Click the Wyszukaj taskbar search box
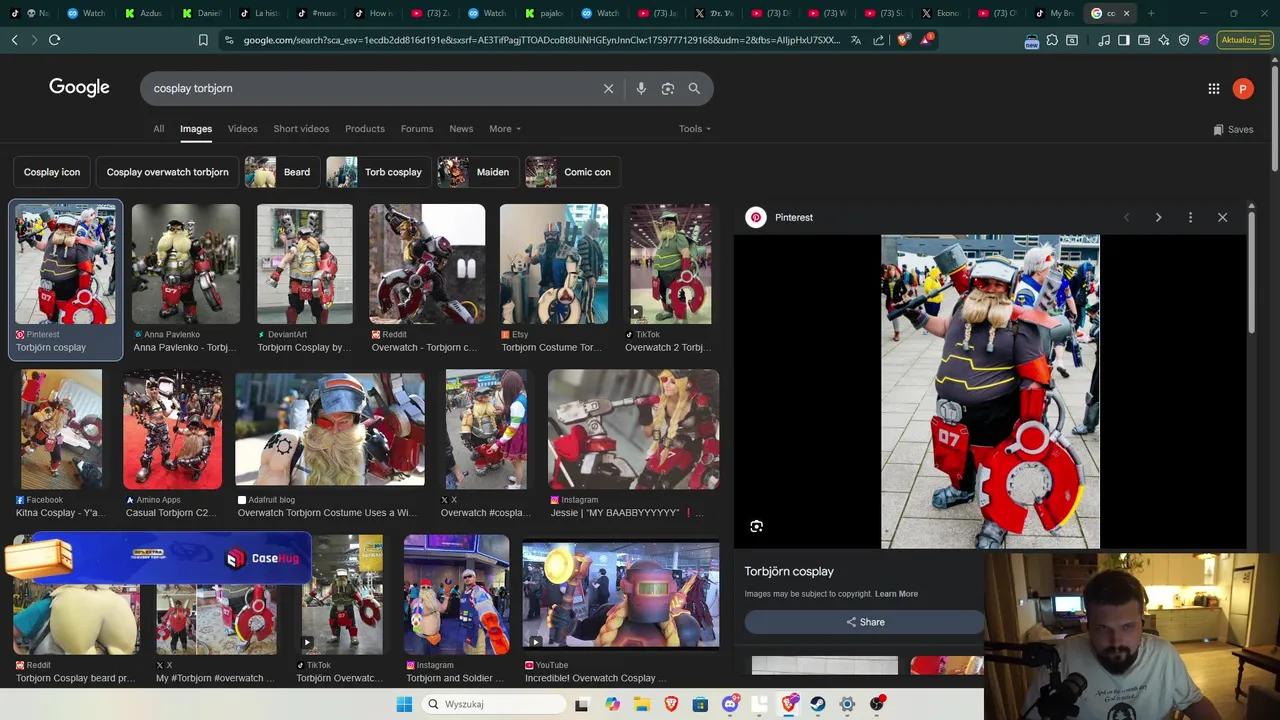1280x720 pixels. coord(495,704)
